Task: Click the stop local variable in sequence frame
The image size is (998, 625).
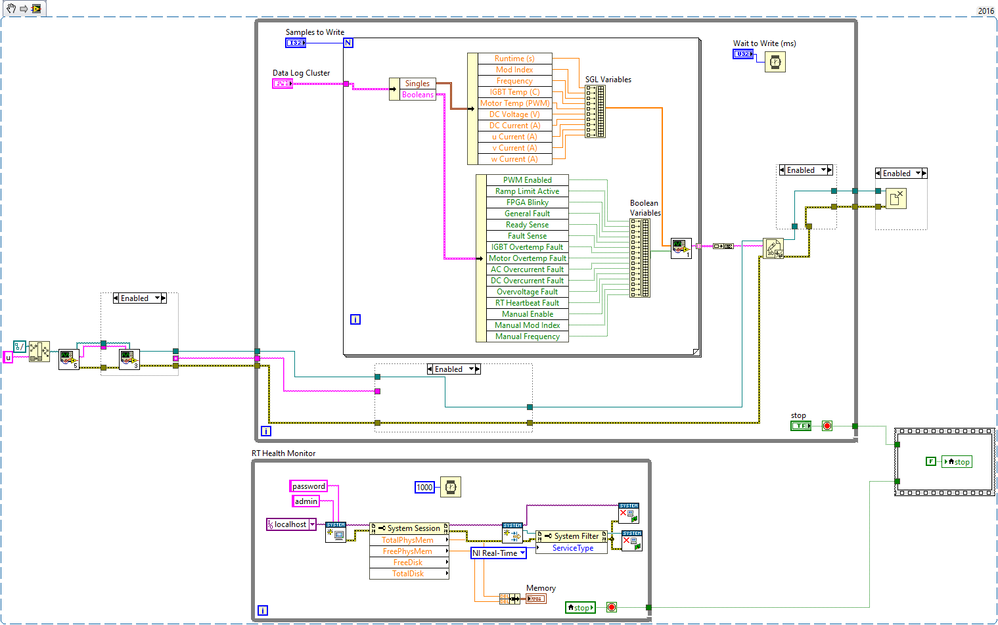Action: [957, 462]
